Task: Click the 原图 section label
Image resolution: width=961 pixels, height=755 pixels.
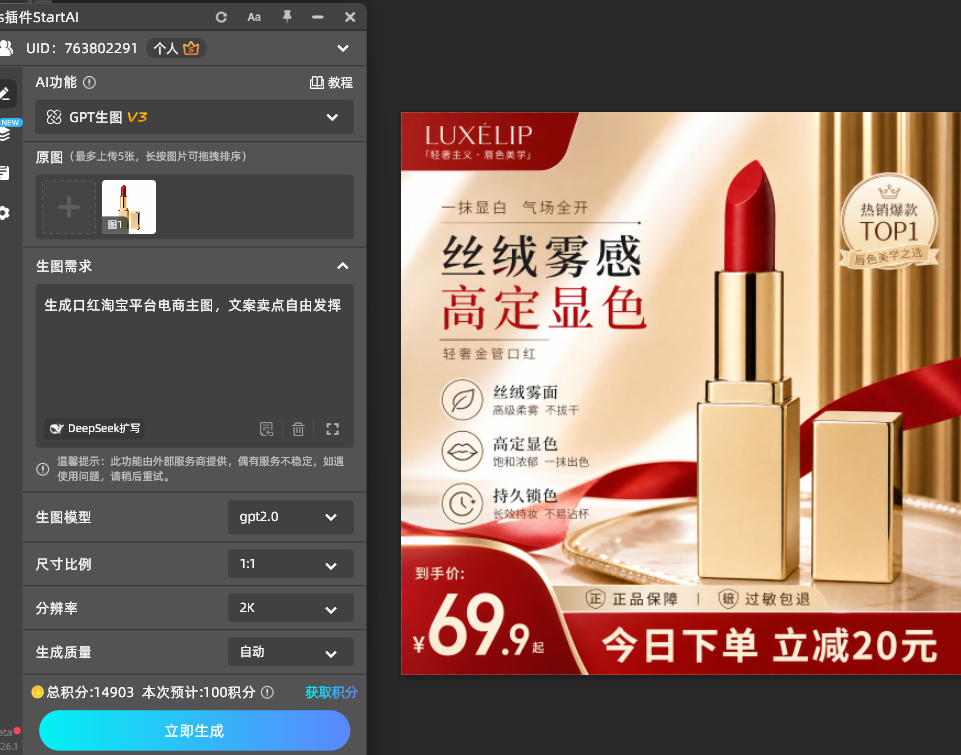Action: click(x=49, y=157)
